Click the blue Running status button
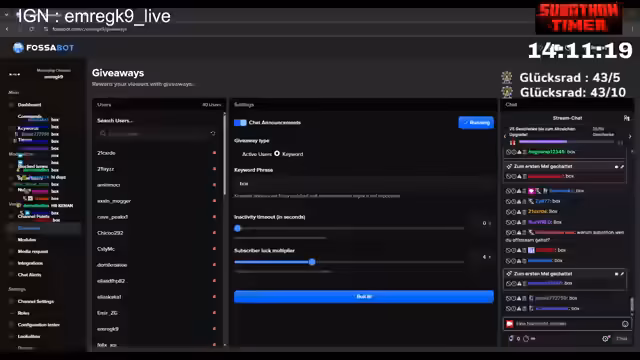Viewport: 640px width, 360px height. pos(476,122)
